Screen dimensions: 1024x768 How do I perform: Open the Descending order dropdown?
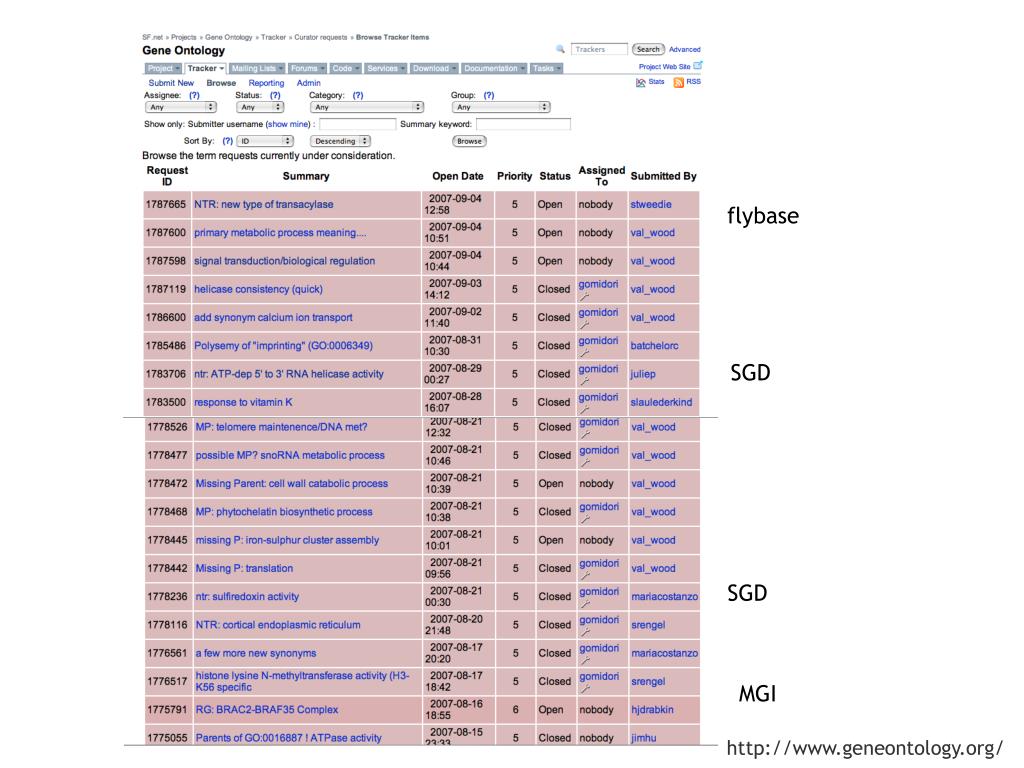point(340,141)
